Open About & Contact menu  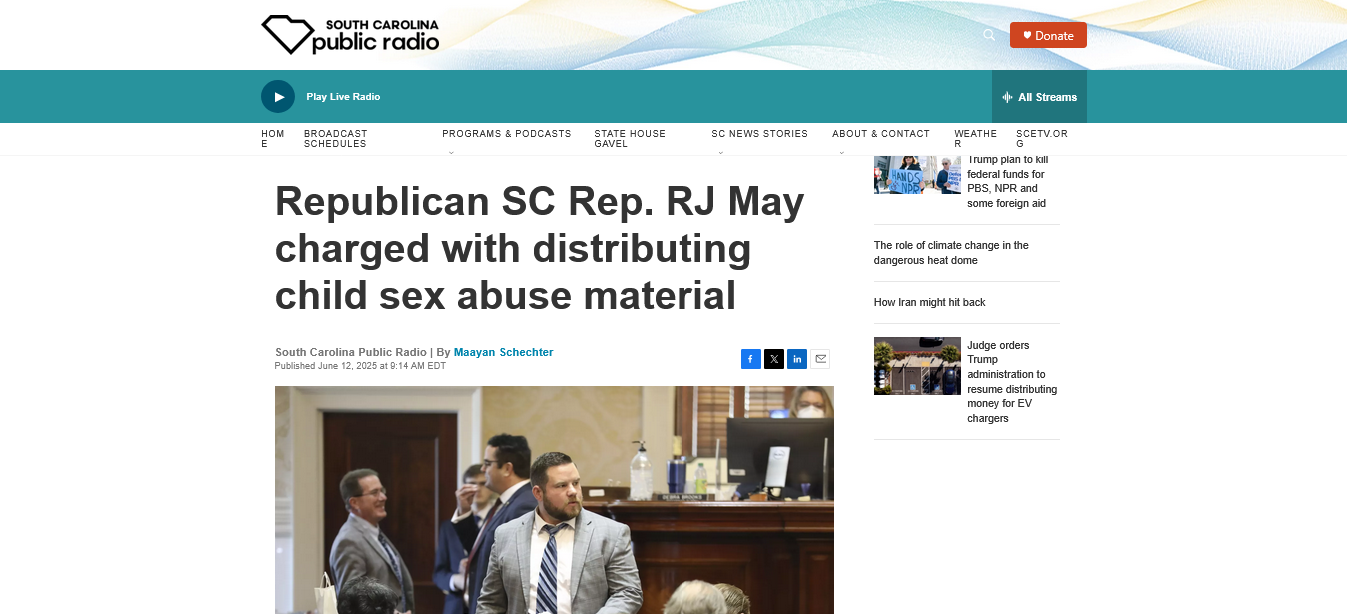(x=881, y=133)
